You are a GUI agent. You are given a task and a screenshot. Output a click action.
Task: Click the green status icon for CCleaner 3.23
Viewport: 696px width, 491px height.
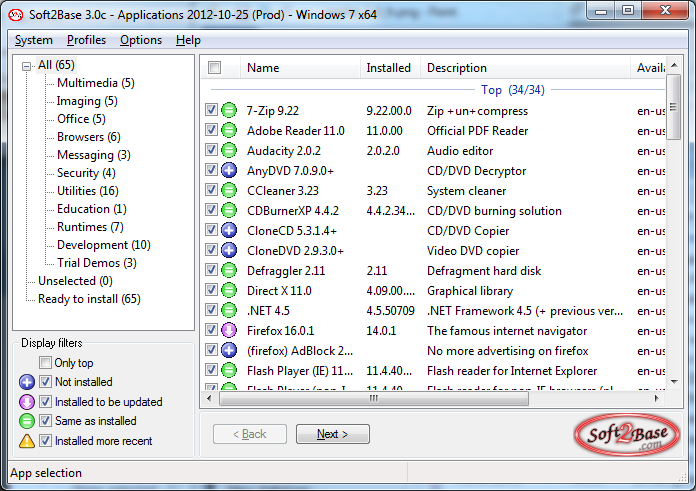coord(229,190)
